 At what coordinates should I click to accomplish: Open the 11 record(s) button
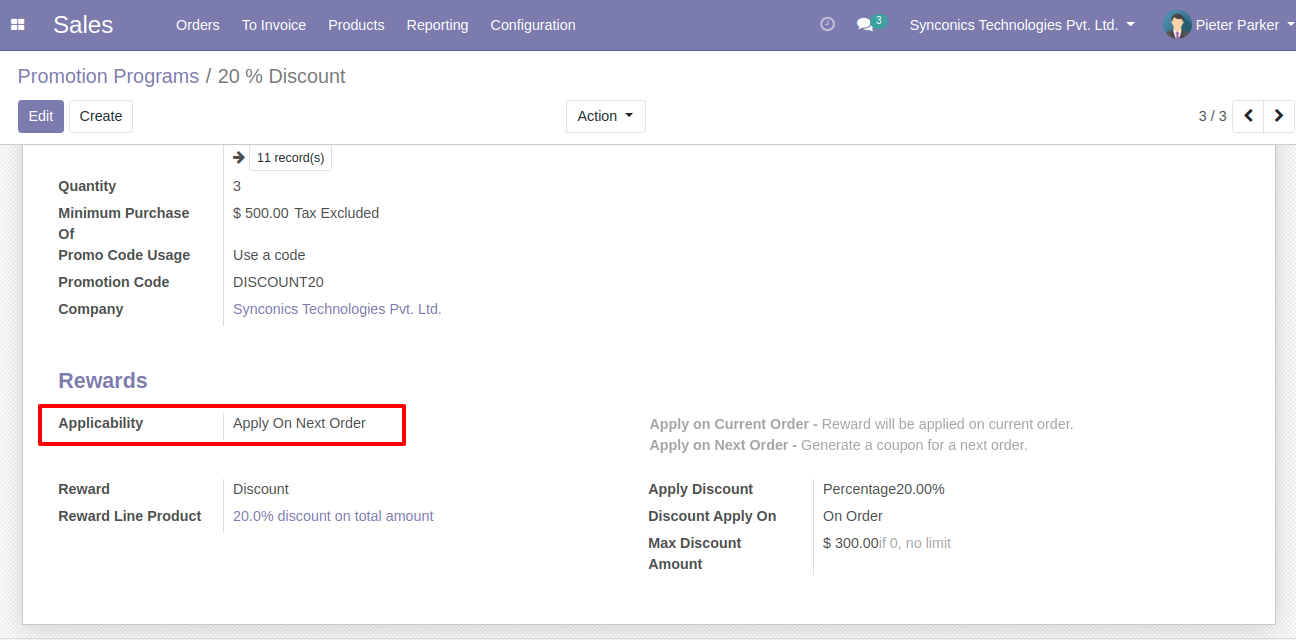pyautogui.click(x=290, y=158)
